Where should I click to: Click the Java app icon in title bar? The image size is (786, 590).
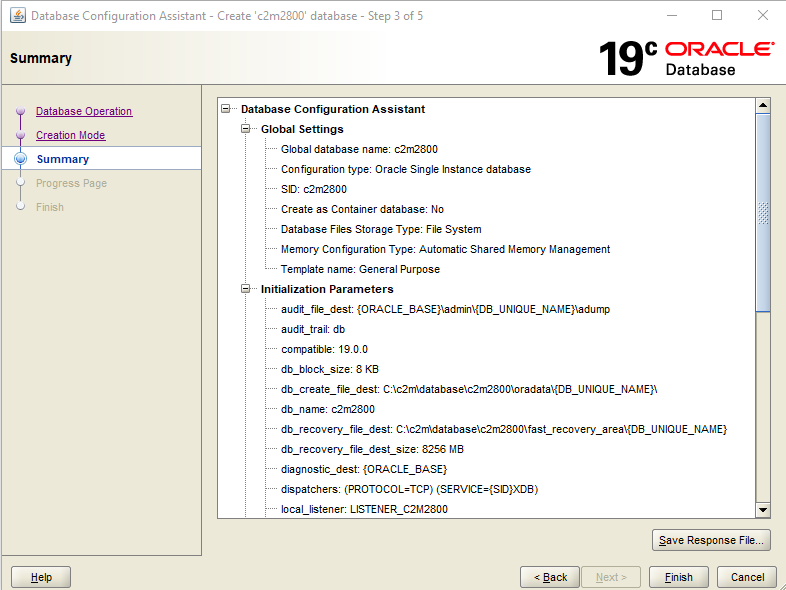(x=18, y=16)
